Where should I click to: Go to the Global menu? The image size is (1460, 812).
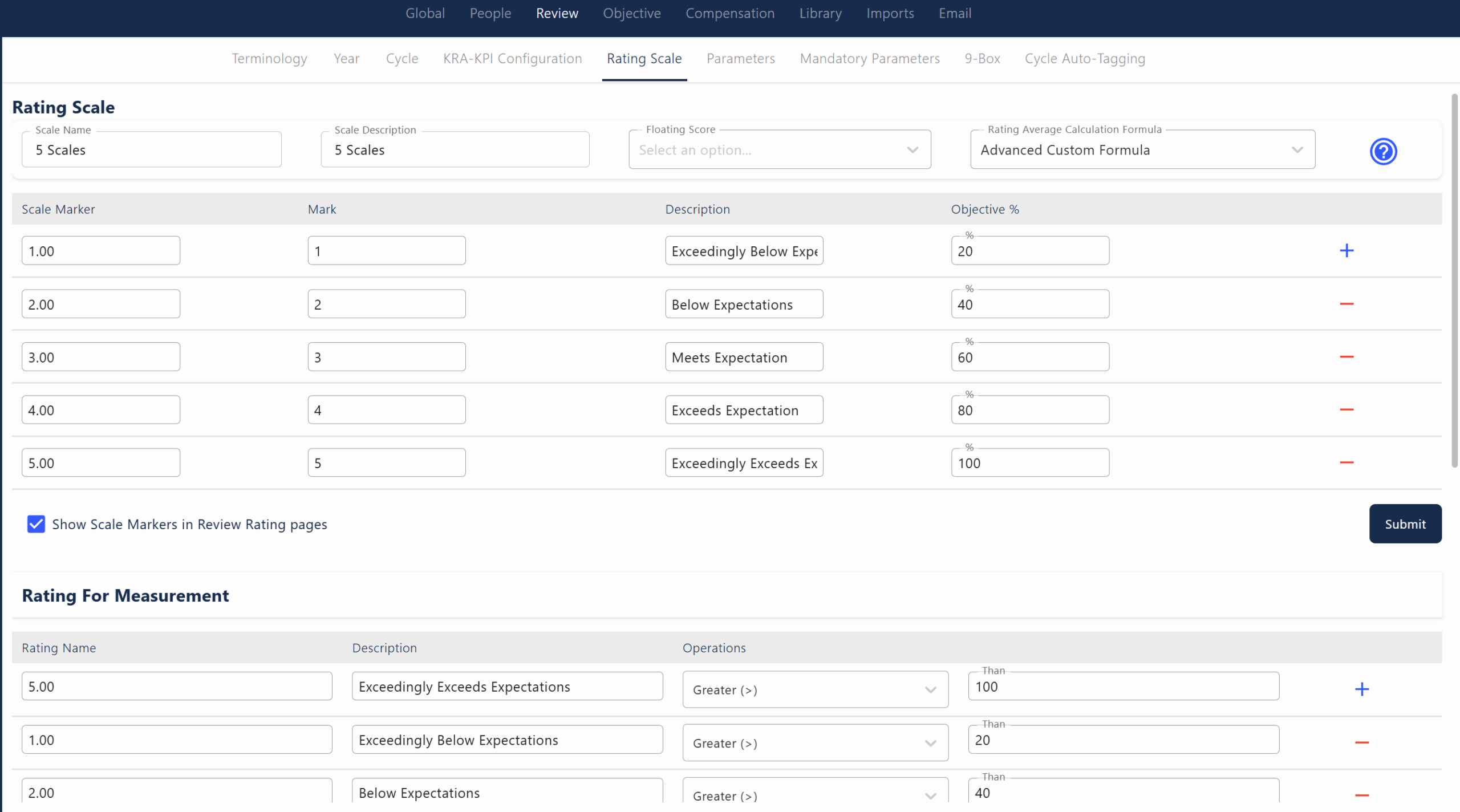point(425,13)
